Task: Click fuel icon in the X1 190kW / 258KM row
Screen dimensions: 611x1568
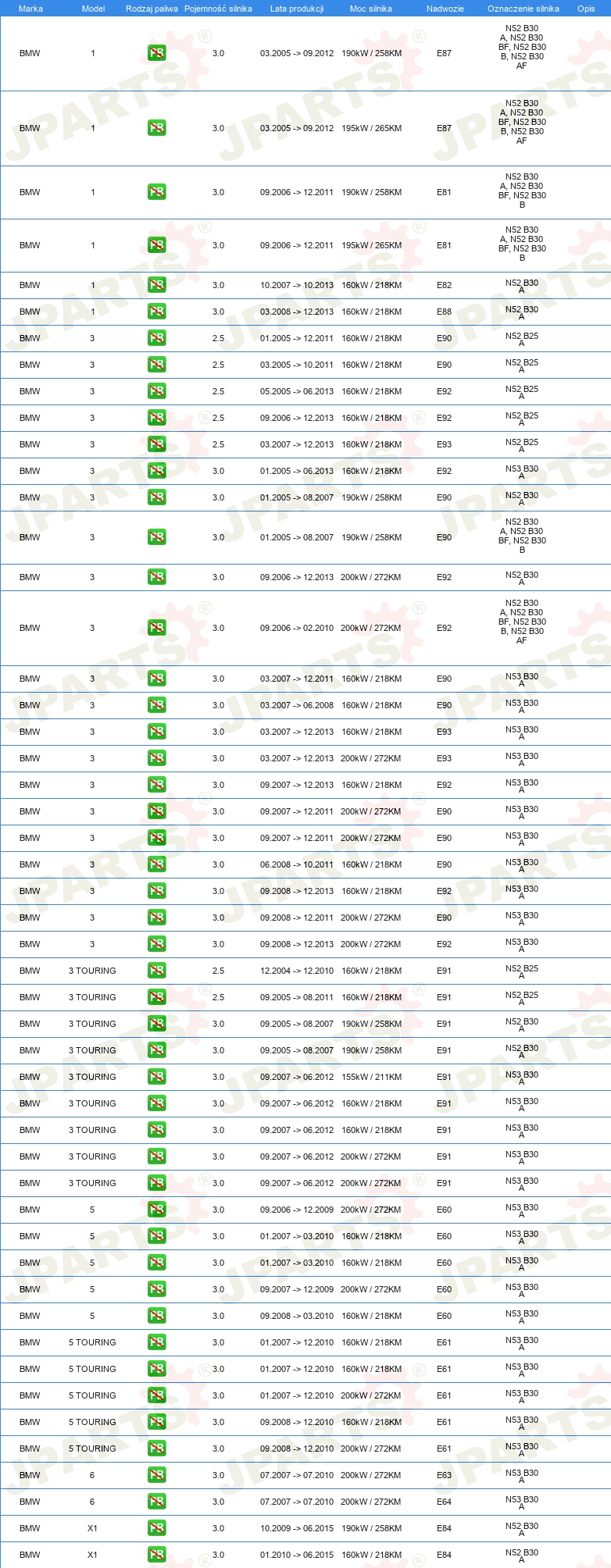Action: point(156,1528)
